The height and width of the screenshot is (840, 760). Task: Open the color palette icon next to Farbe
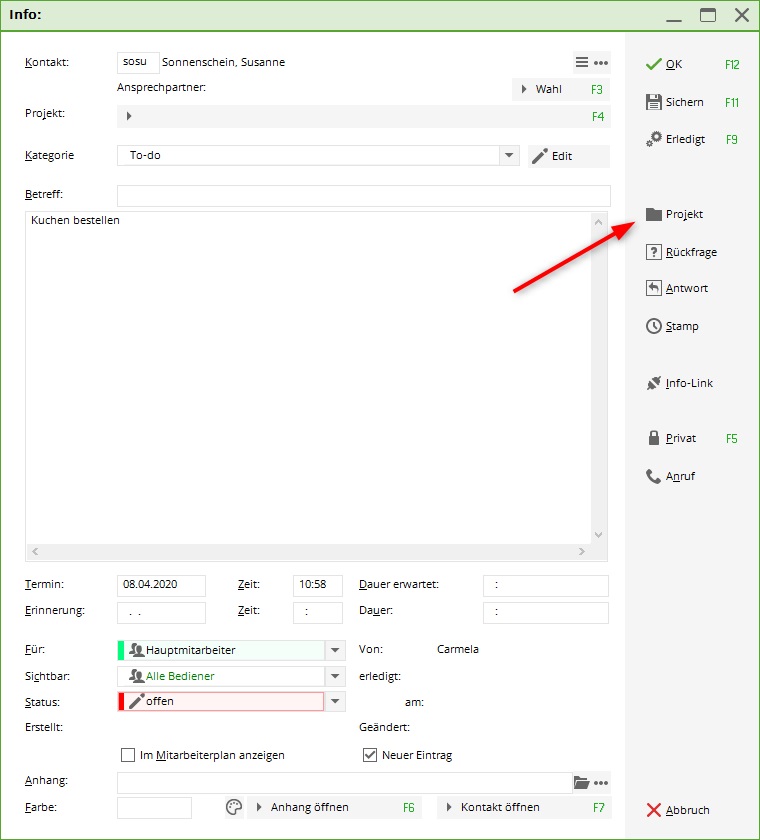tap(233, 807)
